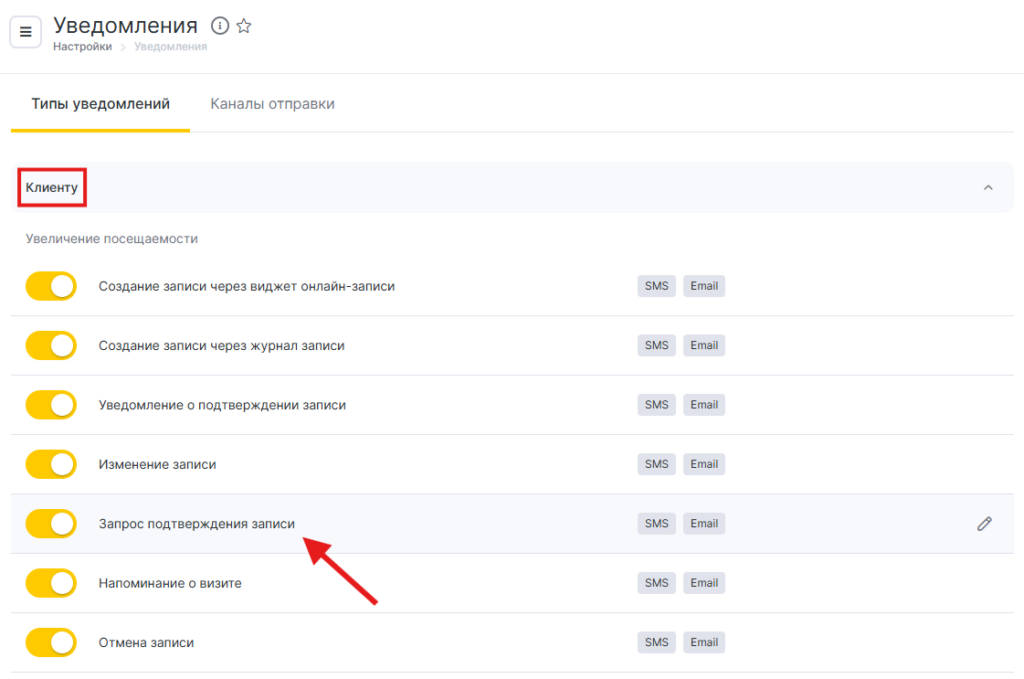The width and height of the screenshot is (1024, 679).
Task: Open Запрос подтверждения записи notification row
Action: tap(196, 523)
